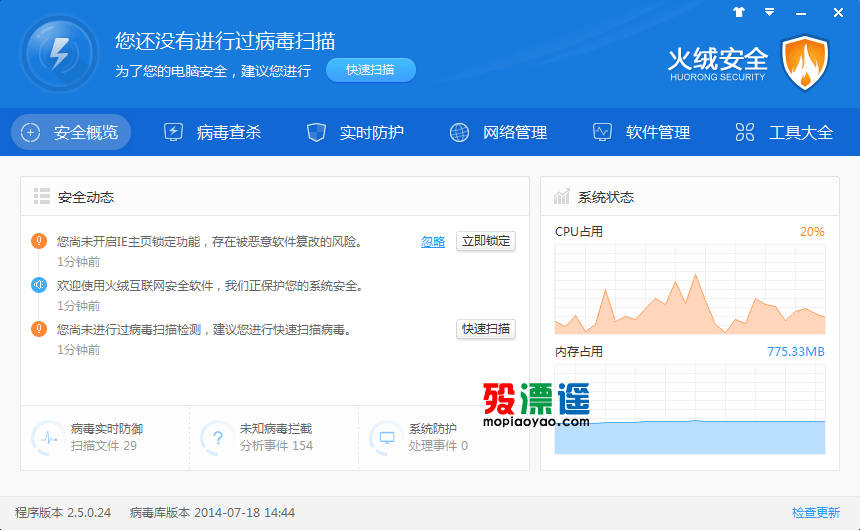Click the 系统状态 bar chart icon
Viewport: 860px width, 530px height.
pos(561,196)
